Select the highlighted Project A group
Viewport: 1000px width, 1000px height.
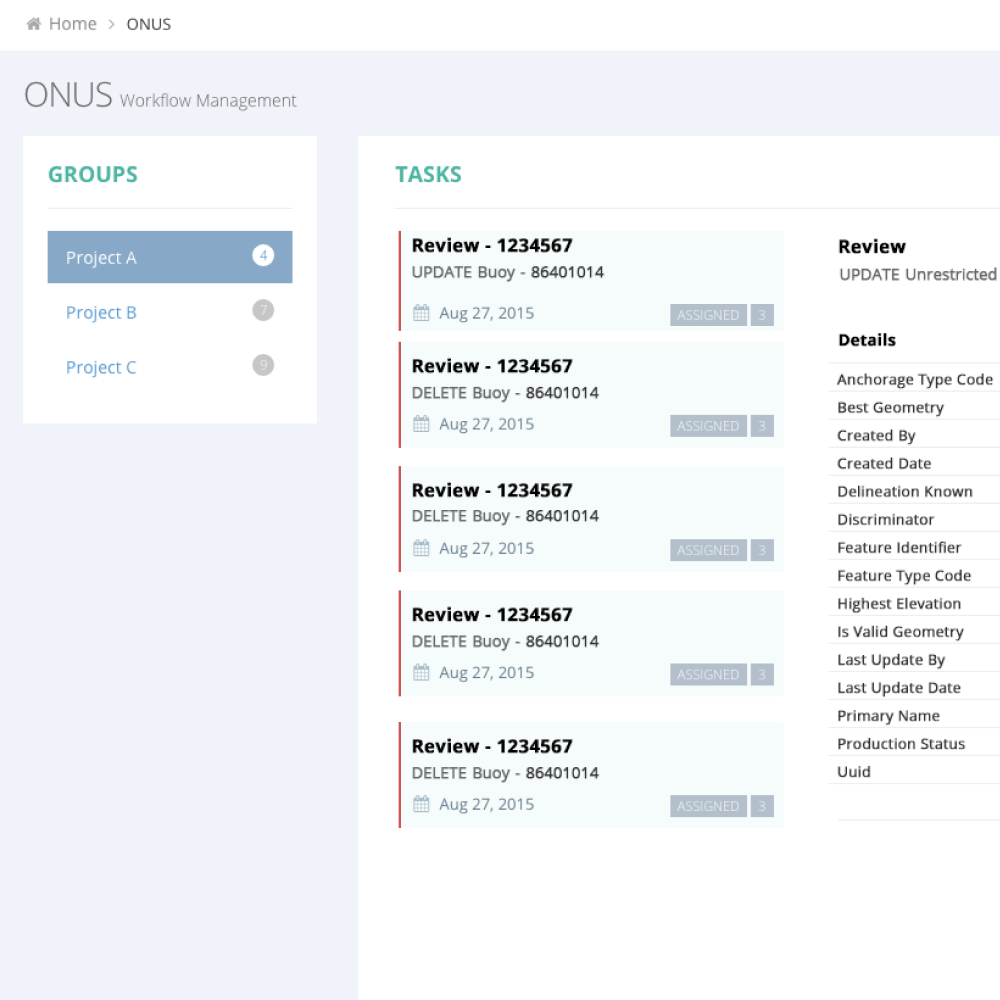[100, 257]
